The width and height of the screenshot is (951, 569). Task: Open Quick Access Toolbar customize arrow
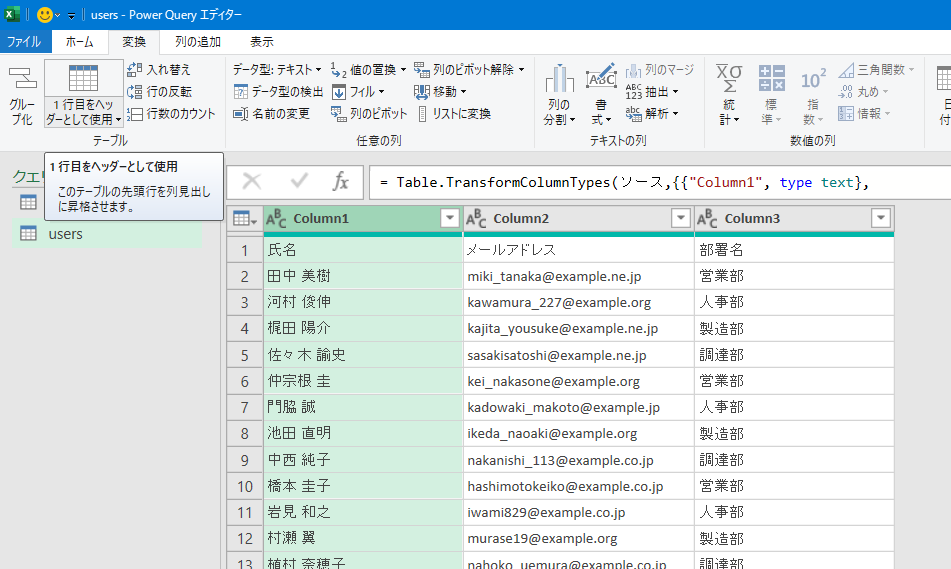pos(71,15)
